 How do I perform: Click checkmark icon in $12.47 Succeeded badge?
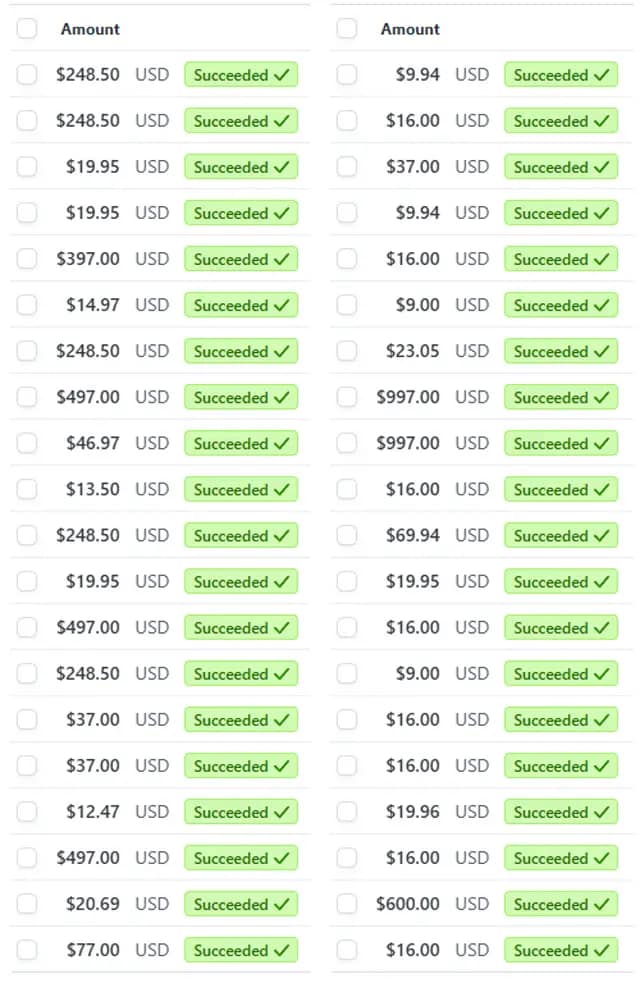tap(282, 812)
